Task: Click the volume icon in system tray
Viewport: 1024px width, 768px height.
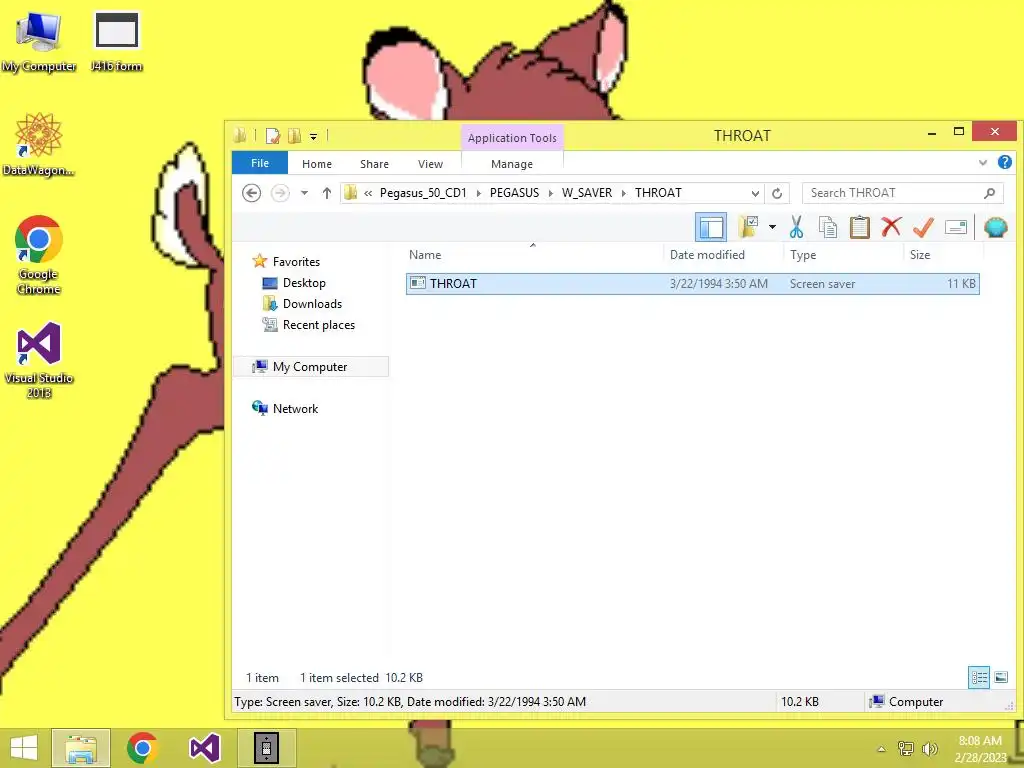Action: click(929, 748)
